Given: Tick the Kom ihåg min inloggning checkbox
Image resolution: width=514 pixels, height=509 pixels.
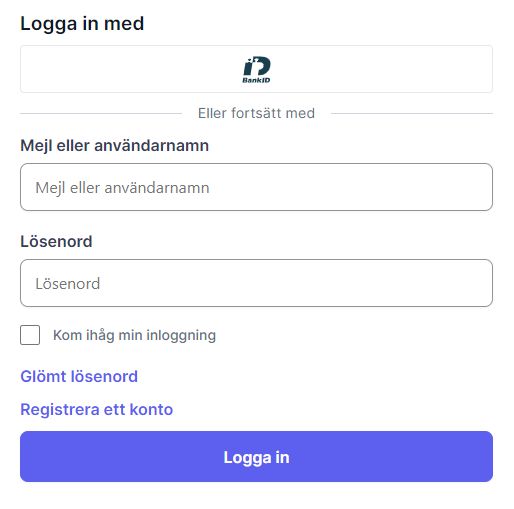Looking at the screenshot, I should click(x=30, y=335).
